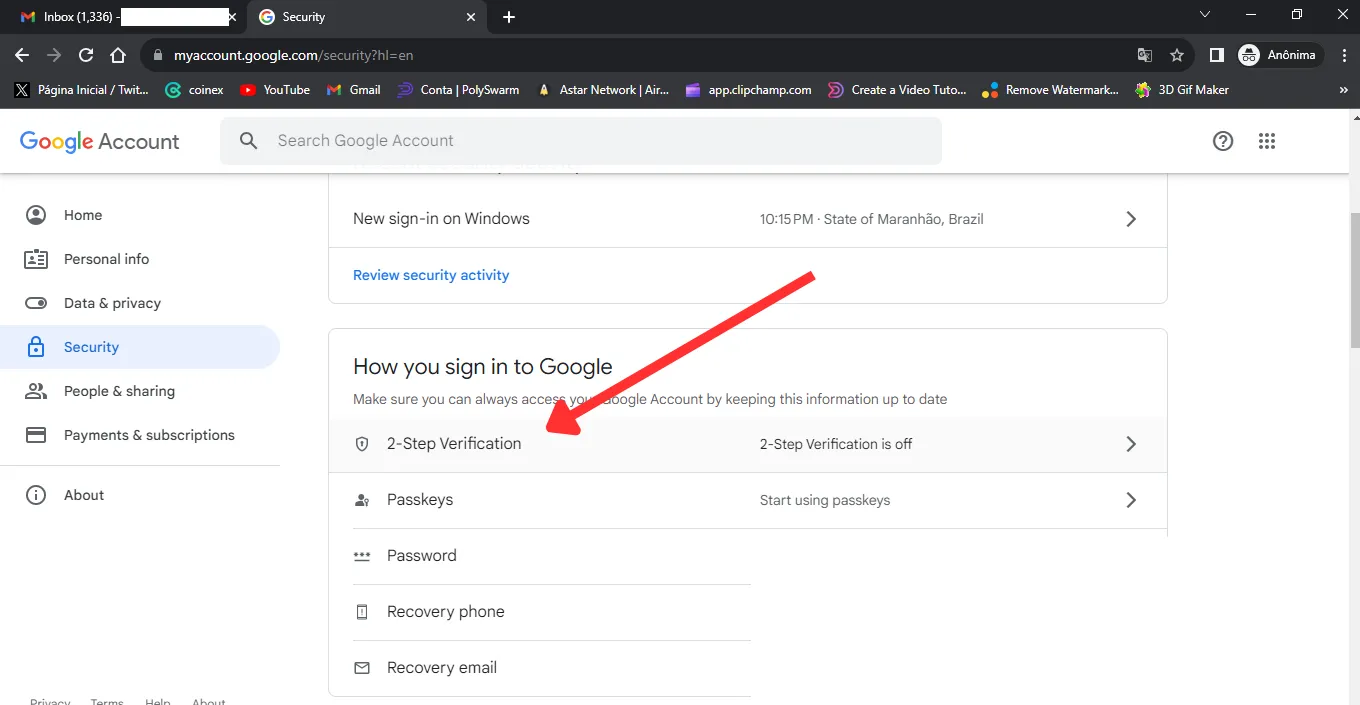Open the Google apps grid icon

pyautogui.click(x=1267, y=141)
